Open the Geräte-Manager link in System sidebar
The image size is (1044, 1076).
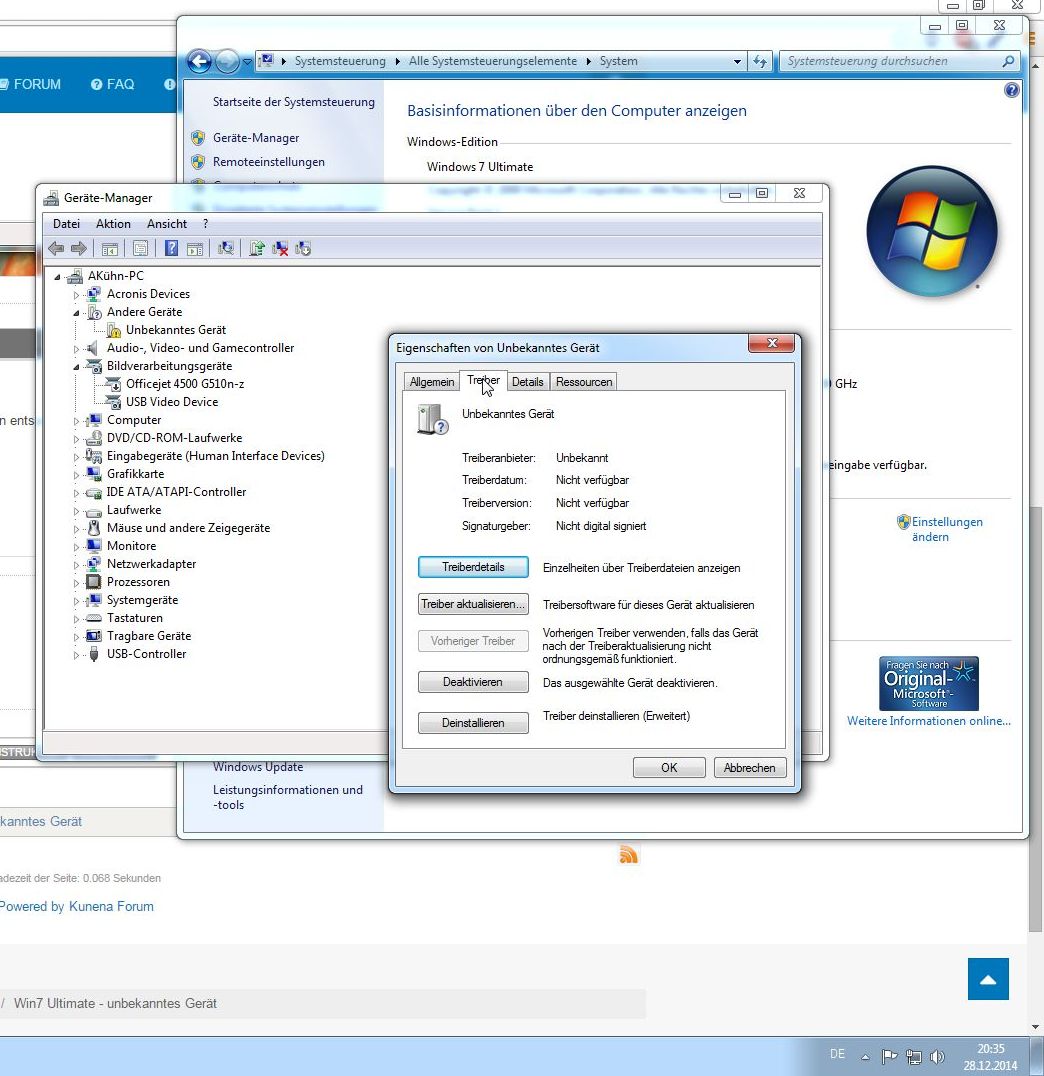[x=256, y=138]
